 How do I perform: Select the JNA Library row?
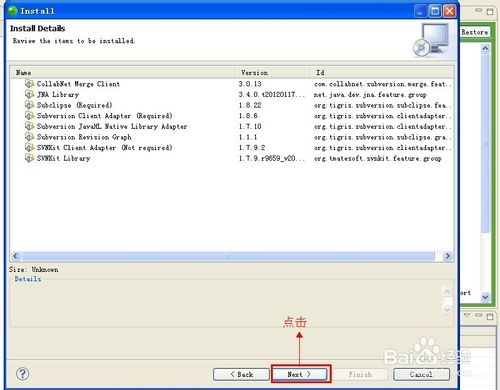[x=232, y=94]
